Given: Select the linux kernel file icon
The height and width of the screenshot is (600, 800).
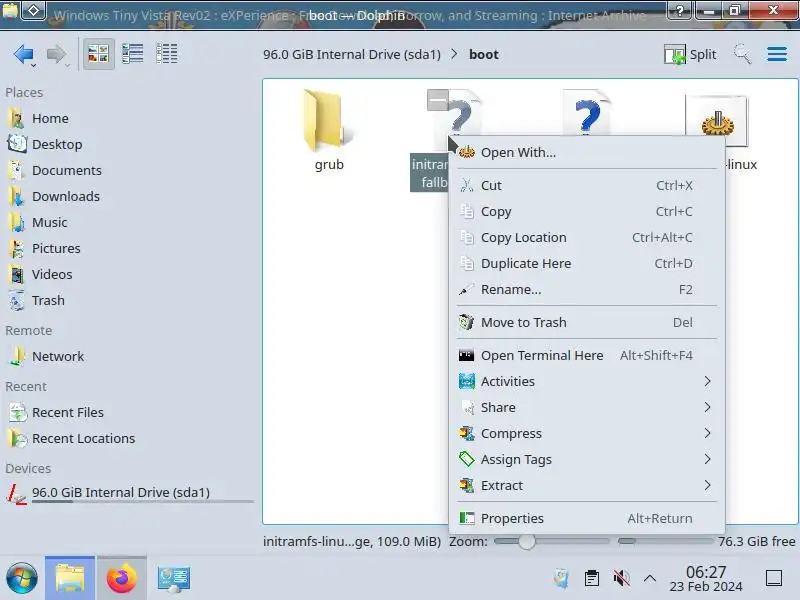Looking at the screenshot, I should pyautogui.click(x=716, y=121).
